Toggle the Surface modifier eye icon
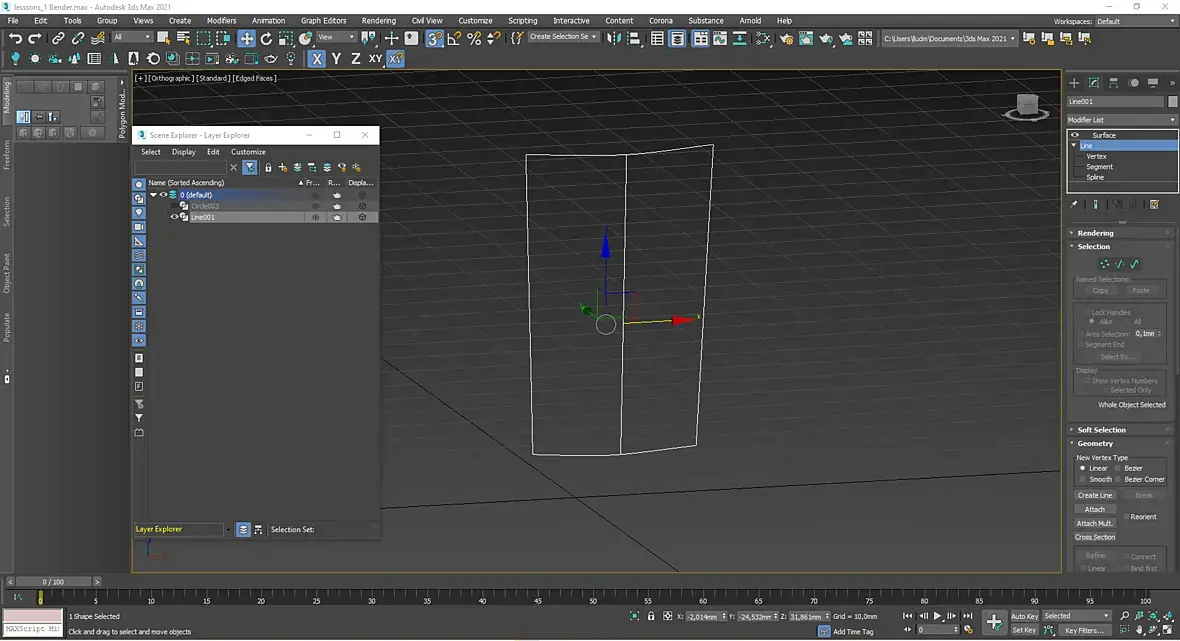The image size is (1180, 641). point(1075,135)
